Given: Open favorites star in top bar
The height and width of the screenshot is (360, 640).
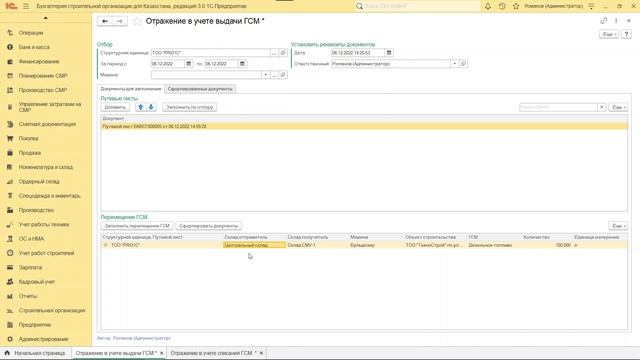Looking at the screenshot, I should [516, 6].
